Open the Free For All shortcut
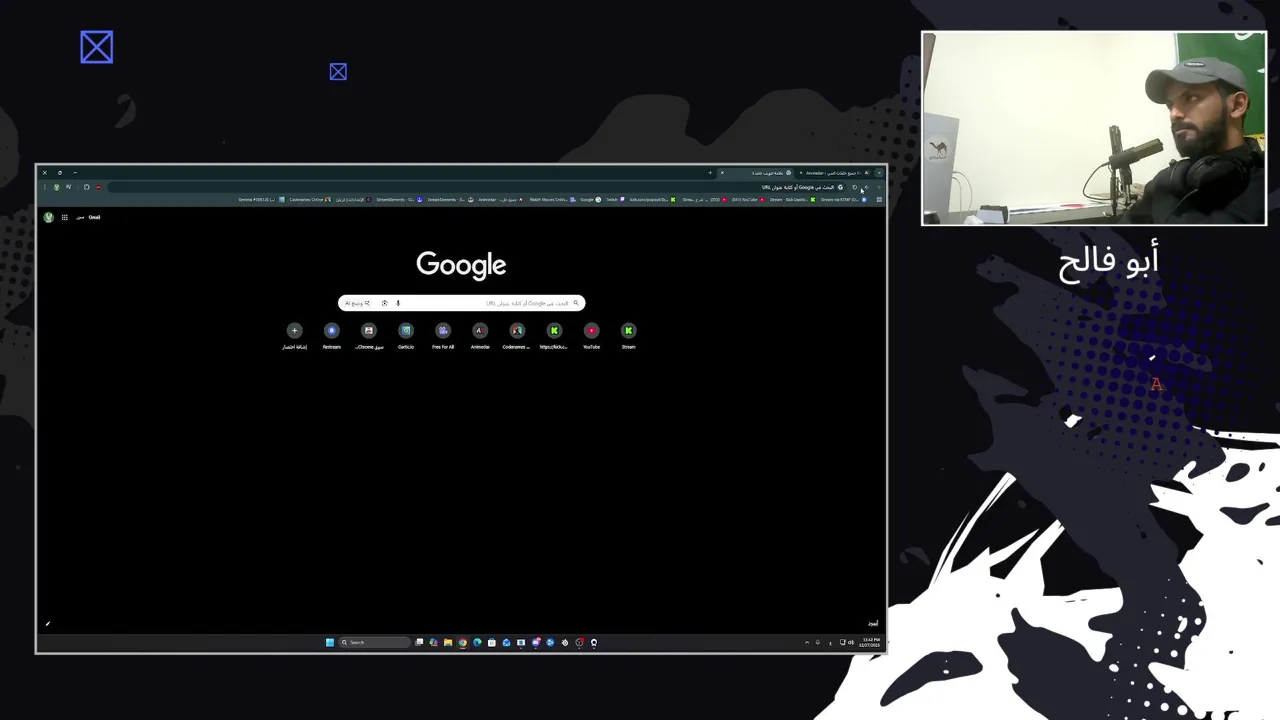1280x720 pixels. point(443,334)
